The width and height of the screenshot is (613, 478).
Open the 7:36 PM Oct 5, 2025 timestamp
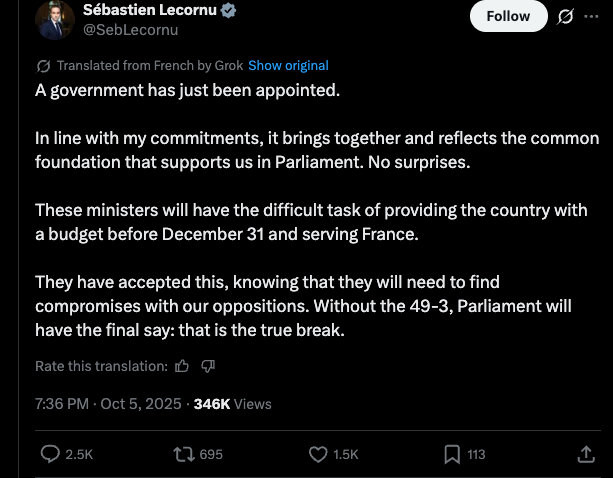tap(108, 404)
